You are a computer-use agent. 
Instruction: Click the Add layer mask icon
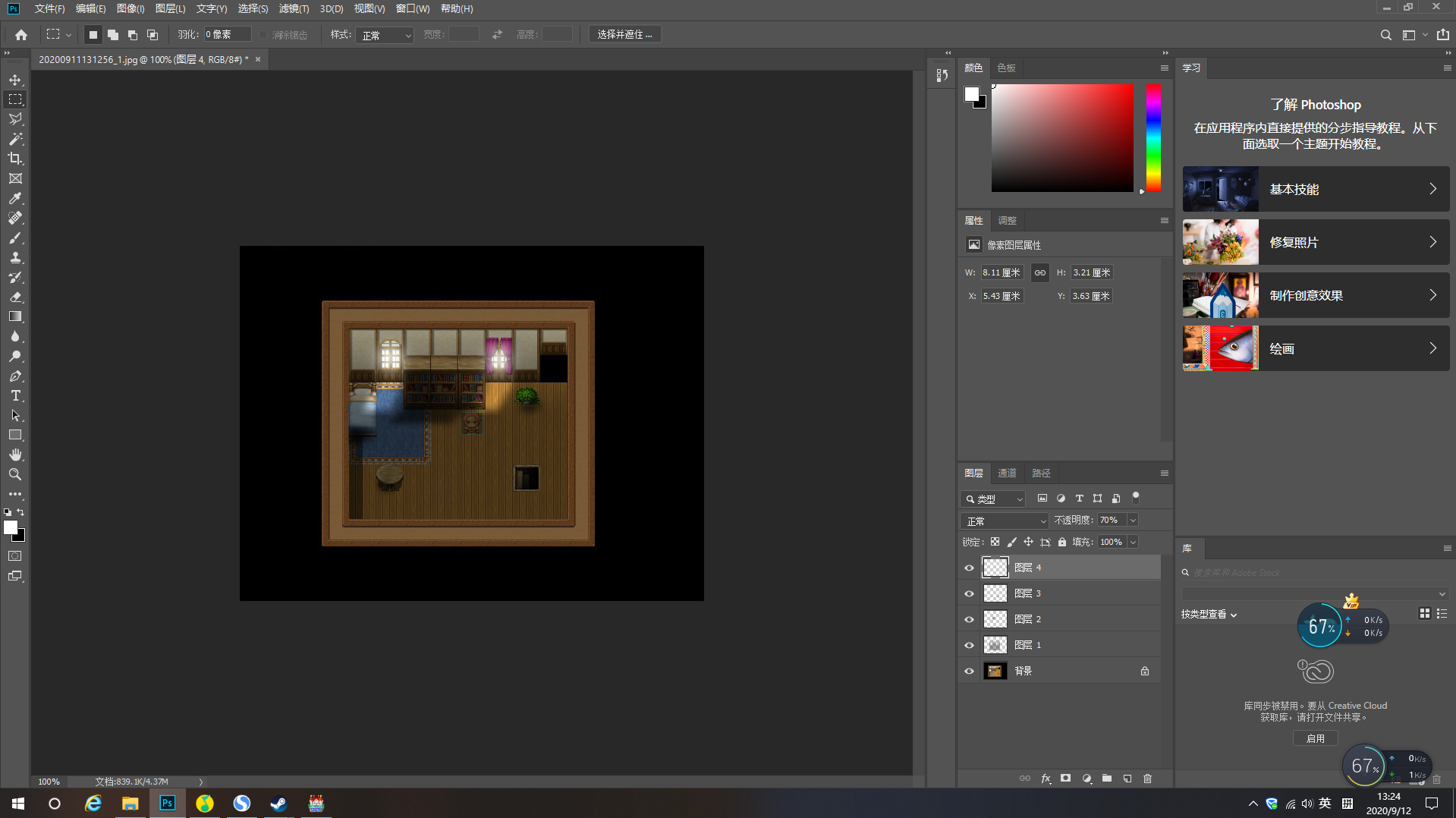[x=1066, y=779]
